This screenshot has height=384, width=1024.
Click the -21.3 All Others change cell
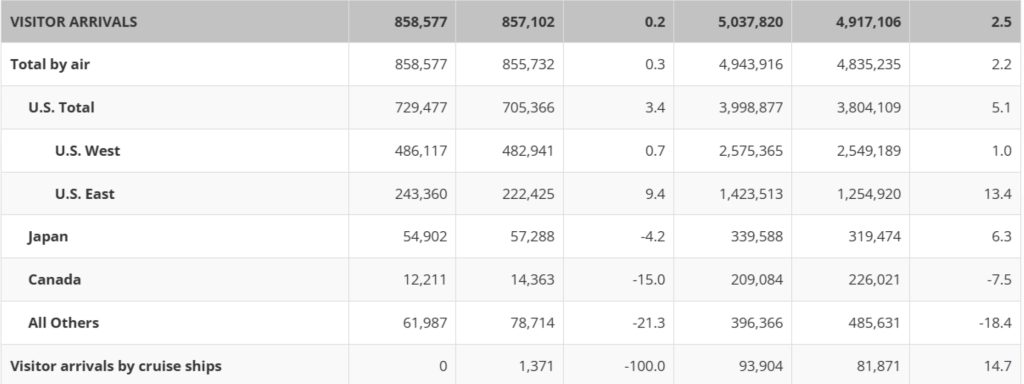tap(649, 323)
